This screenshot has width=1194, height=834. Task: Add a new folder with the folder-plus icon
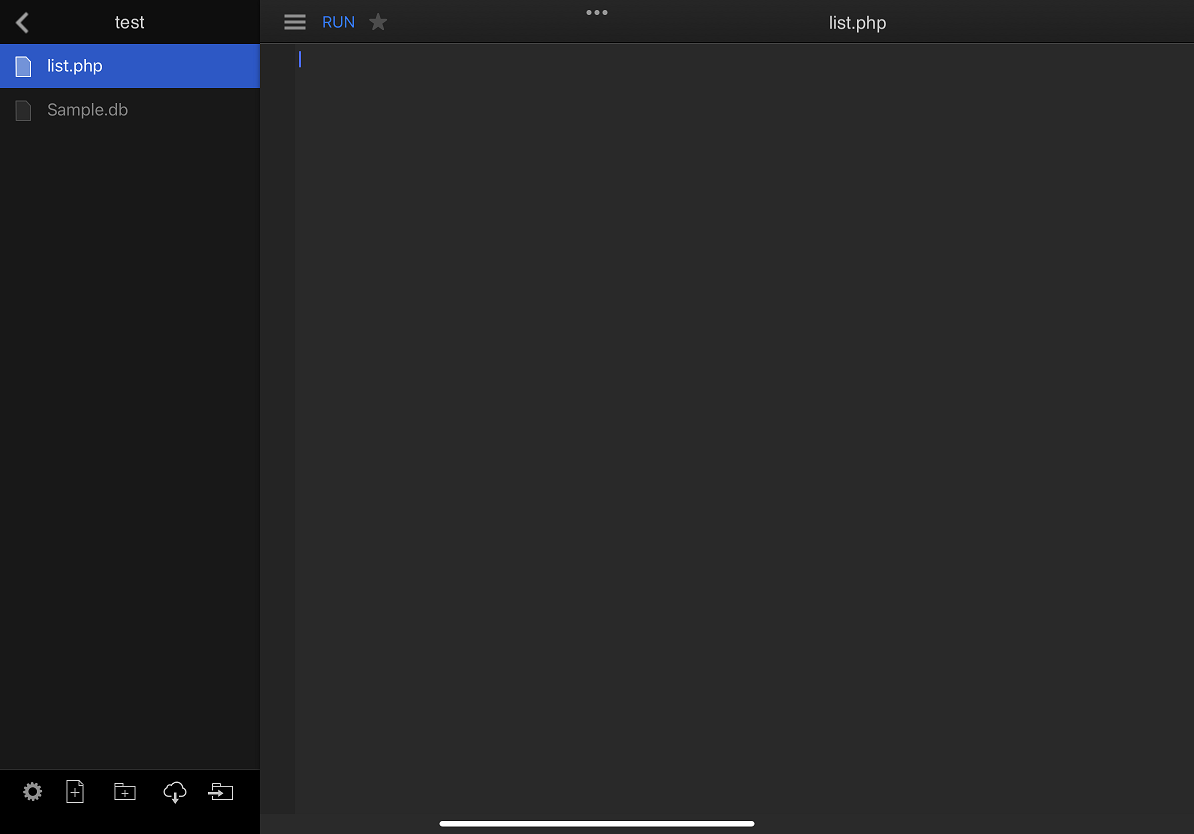tap(124, 792)
